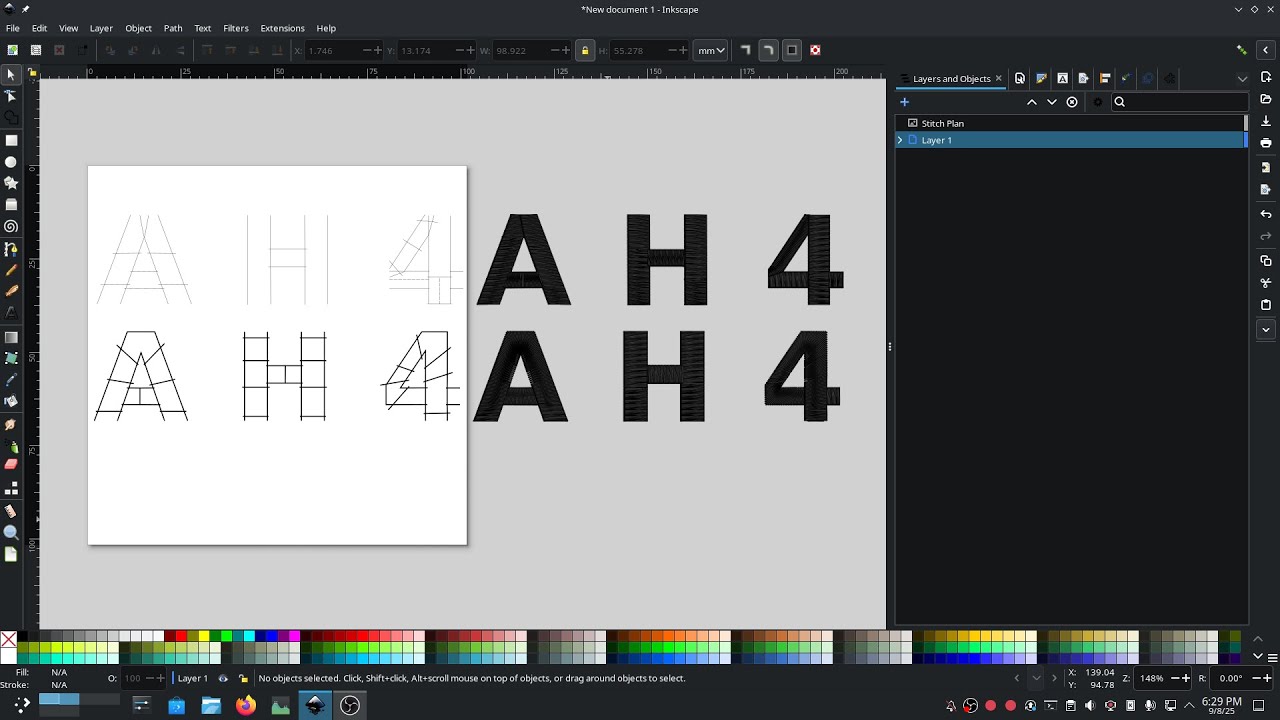The width and height of the screenshot is (1280, 720).
Task: Toggle scale stroke width with objects
Action: [x=745, y=50]
